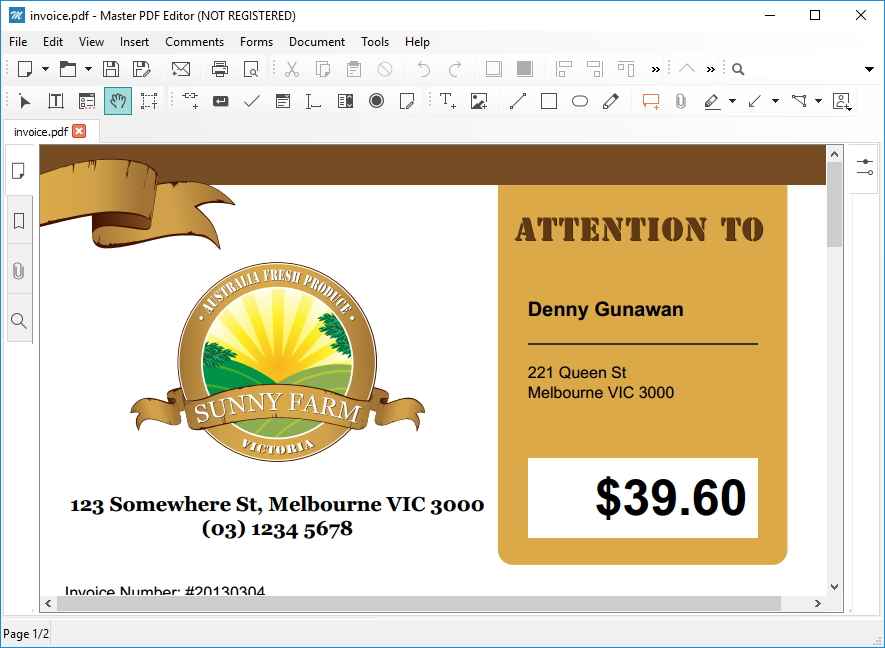Activate the Edit Text tool
The image size is (885, 648).
(x=56, y=100)
